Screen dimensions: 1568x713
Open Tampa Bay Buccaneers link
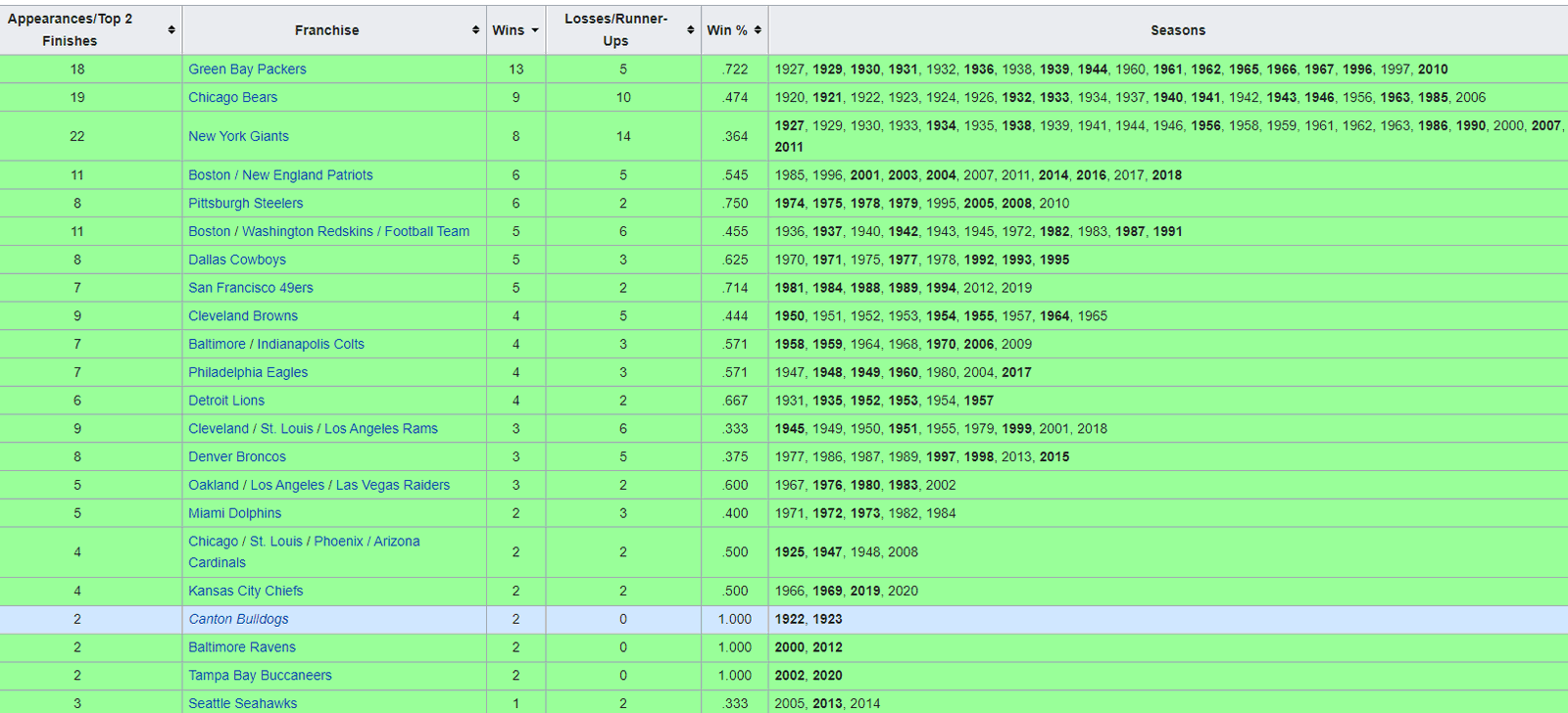tap(260, 677)
